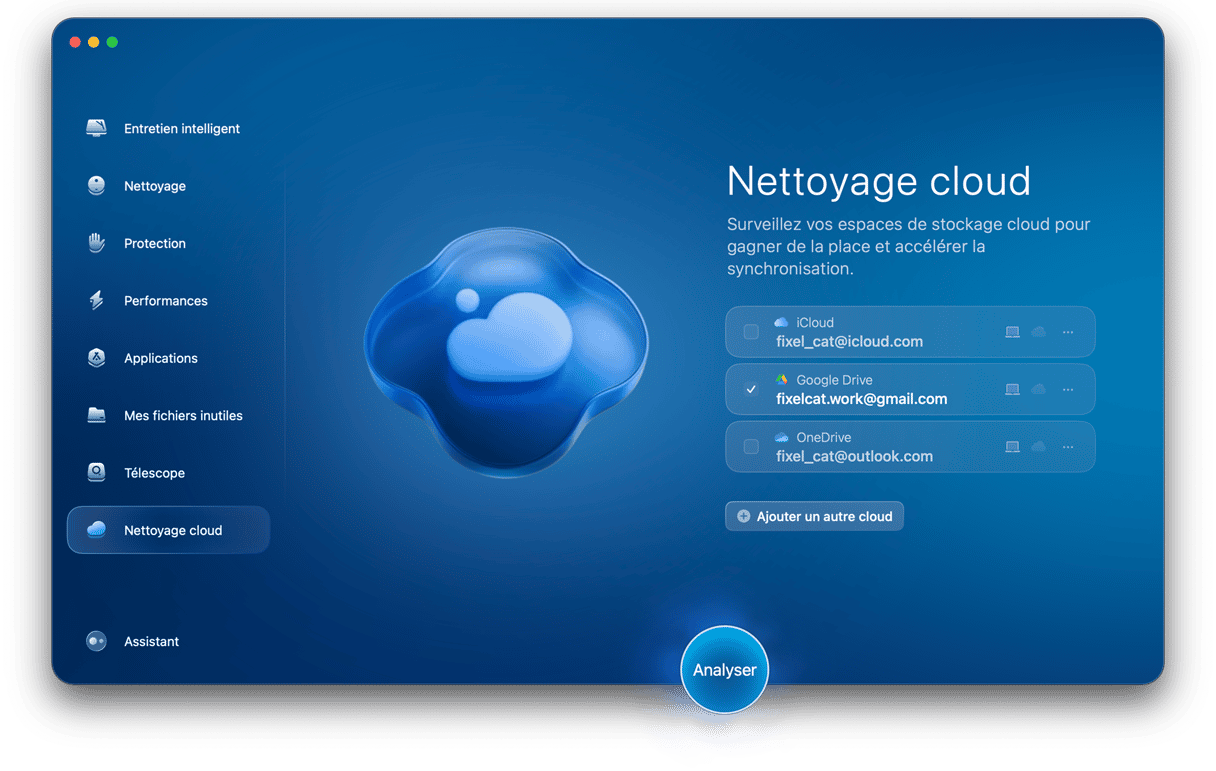Enable the iCloud account checkbox
Viewport: 1216px width, 771px height.
pyautogui.click(x=751, y=332)
